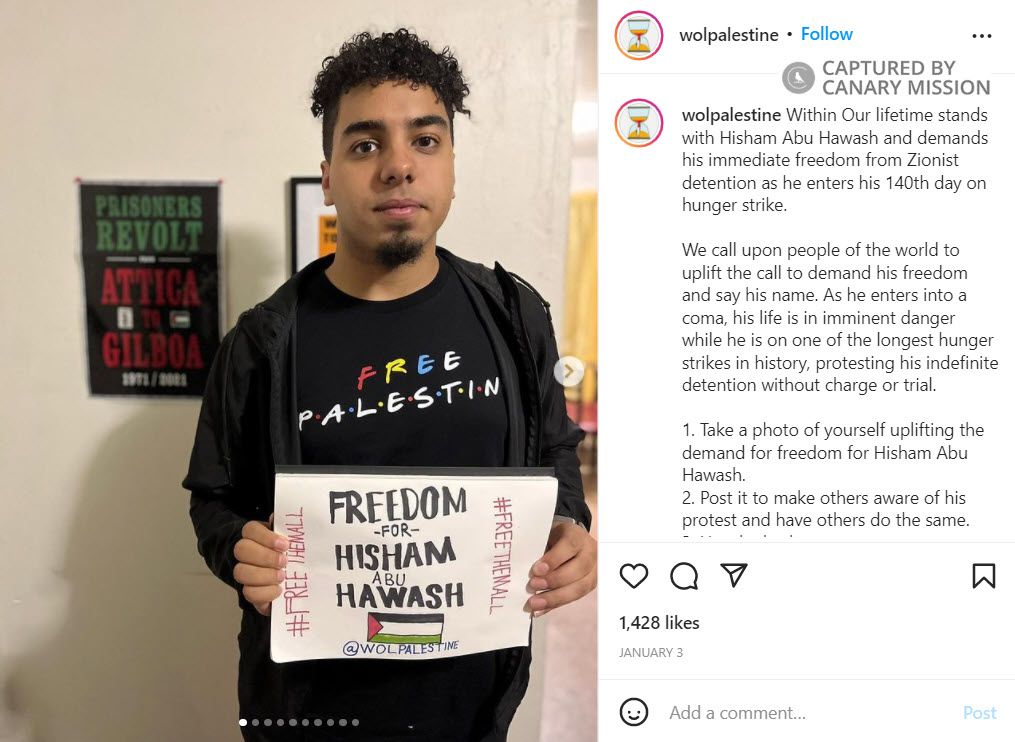1015x742 pixels.
Task: View the 1,428 likes list
Action: click(659, 623)
